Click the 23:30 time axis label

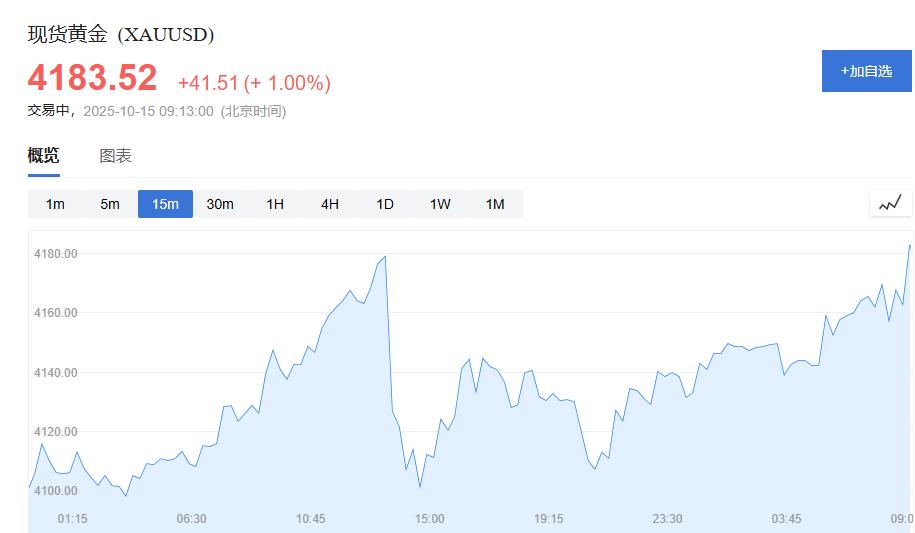click(x=667, y=518)
